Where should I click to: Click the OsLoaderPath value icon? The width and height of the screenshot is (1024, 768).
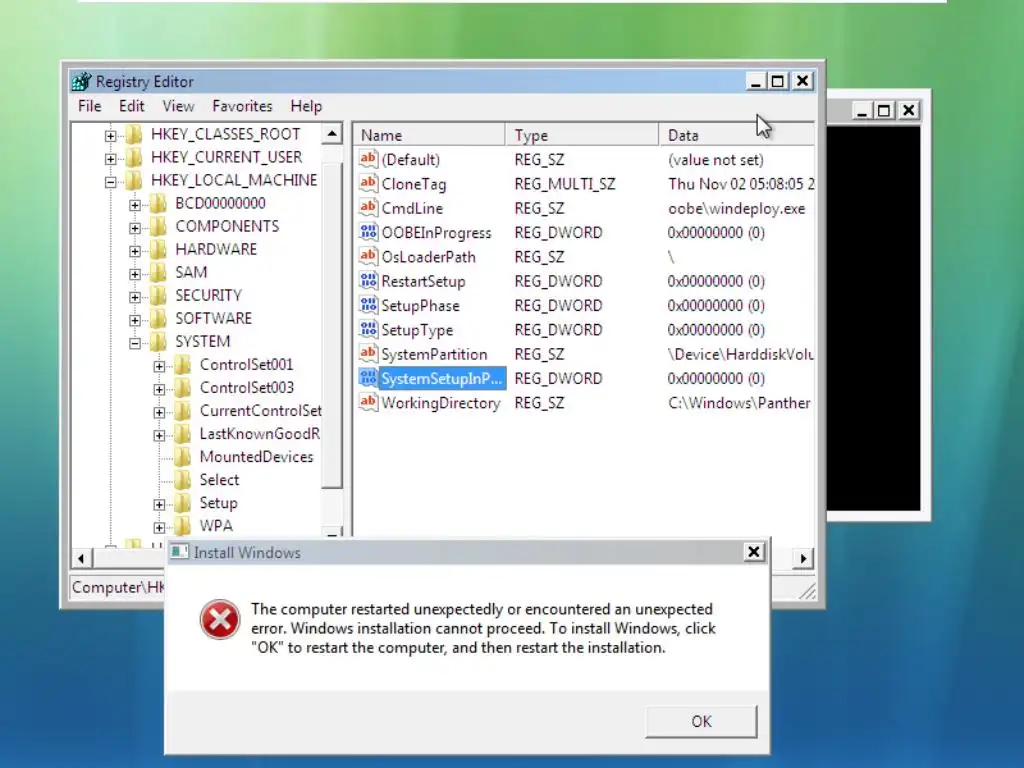pos(368,256)
